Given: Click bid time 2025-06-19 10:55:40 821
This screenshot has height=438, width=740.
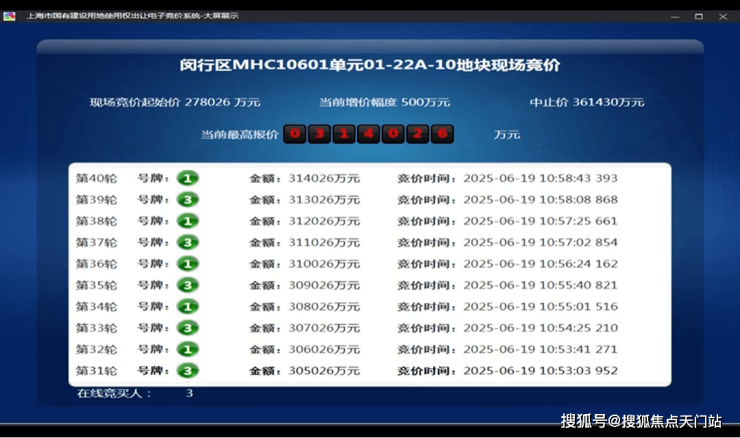Looking at the screenshot, I should [540, 285].
